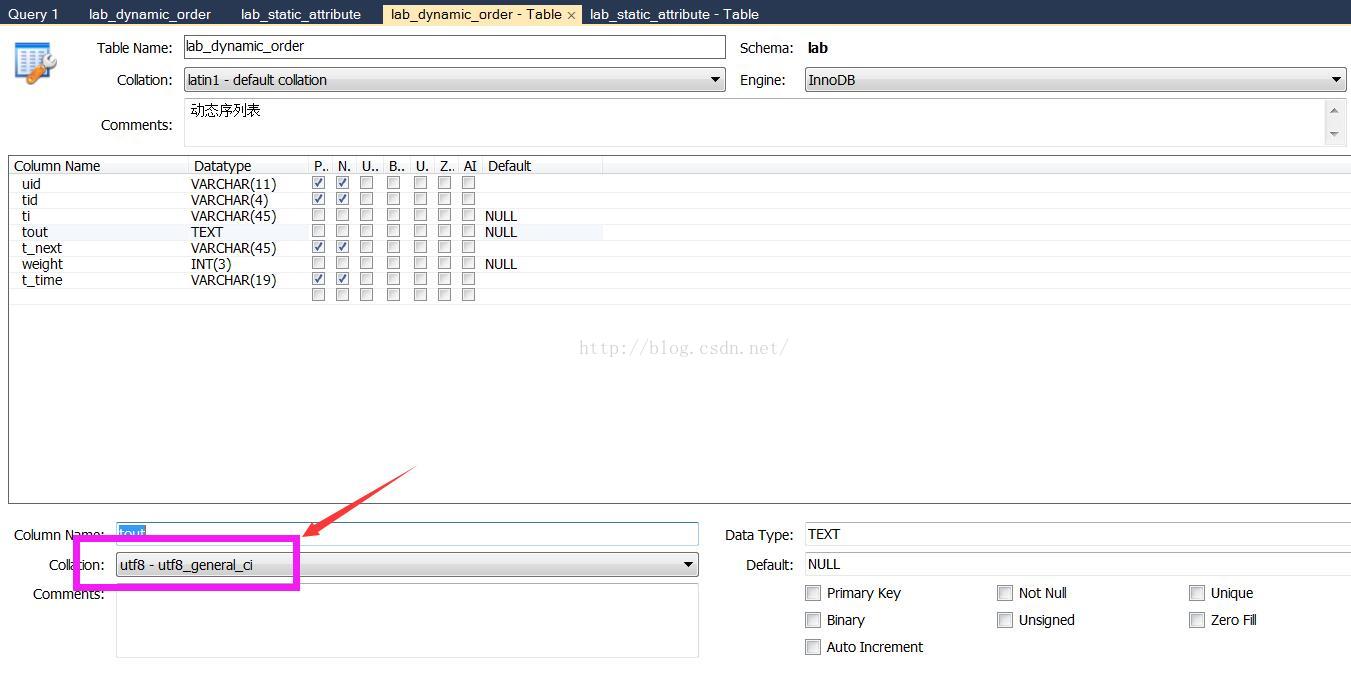Check the Unsigned option
This screenshot has width=1351, height=674.
pyautogui.click(x=1005, y=620)
